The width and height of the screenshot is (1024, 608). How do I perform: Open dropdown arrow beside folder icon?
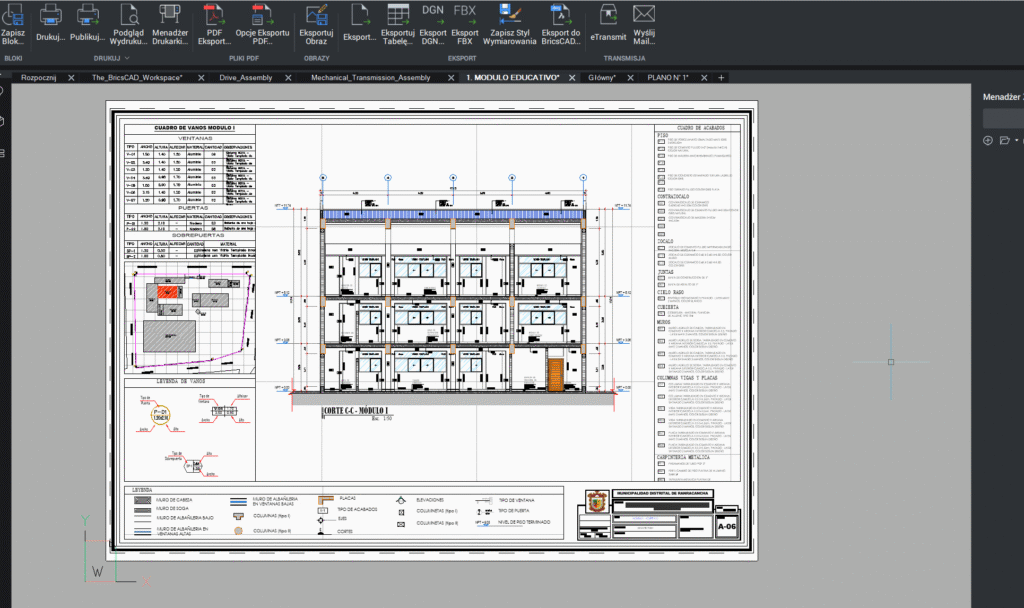click(1017, 140)
